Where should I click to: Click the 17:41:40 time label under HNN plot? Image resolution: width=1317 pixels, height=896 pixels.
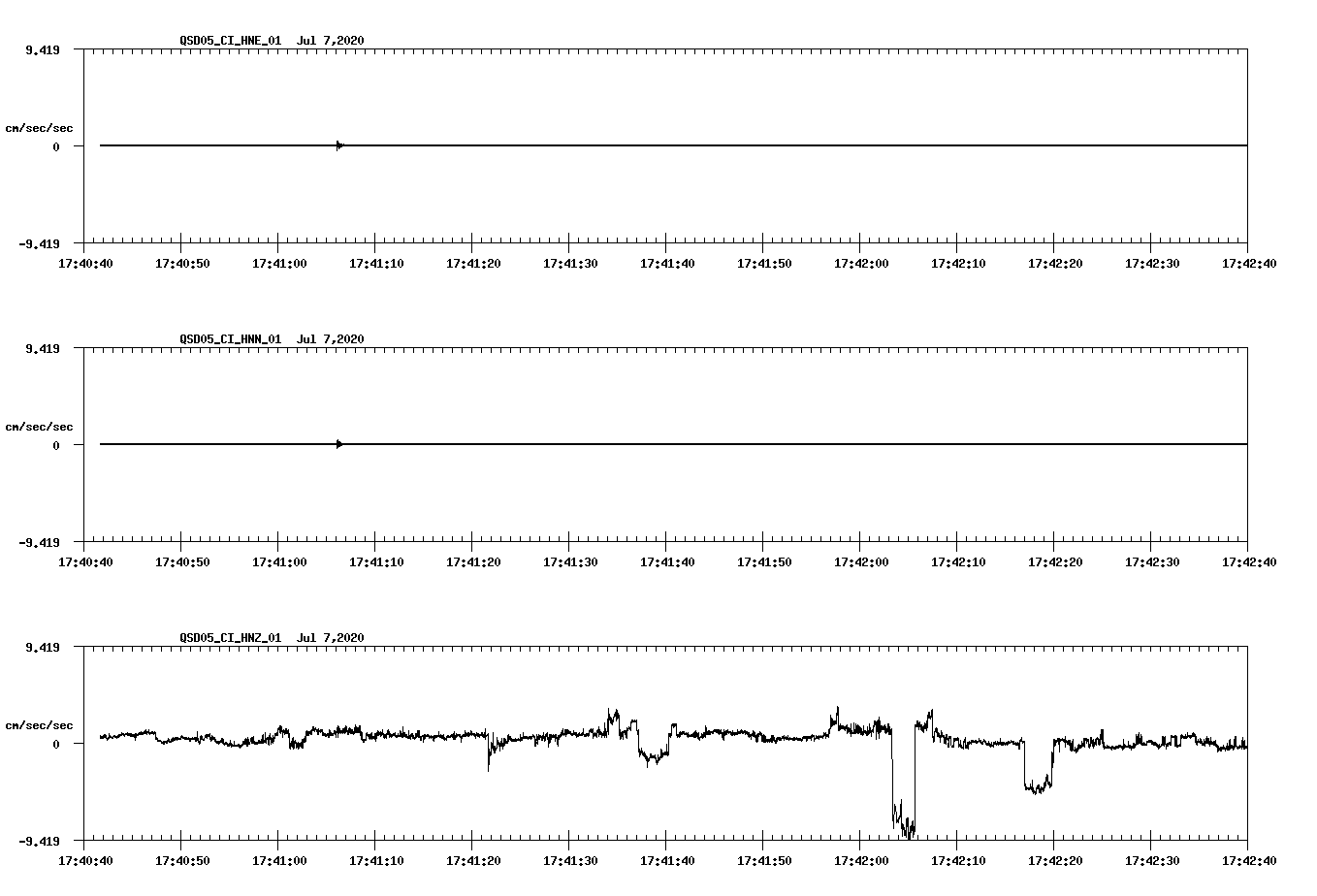667,561
